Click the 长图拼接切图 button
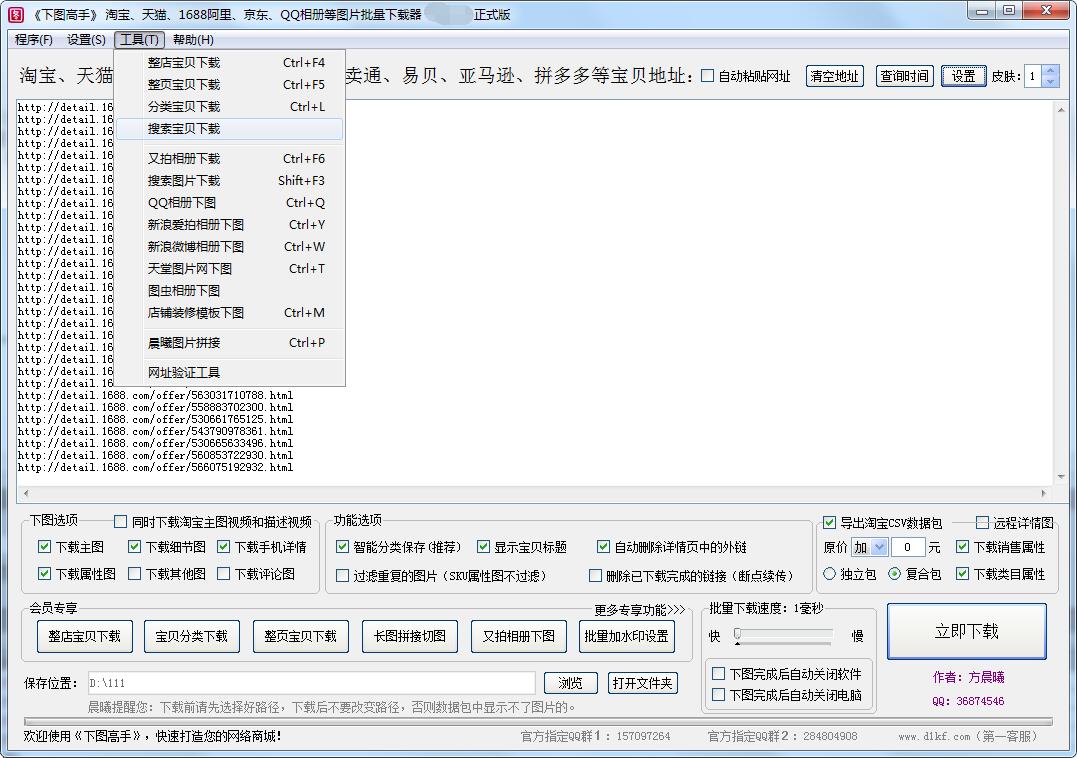Viewport: 1077px width, 758px height. (x=412, y=636)
